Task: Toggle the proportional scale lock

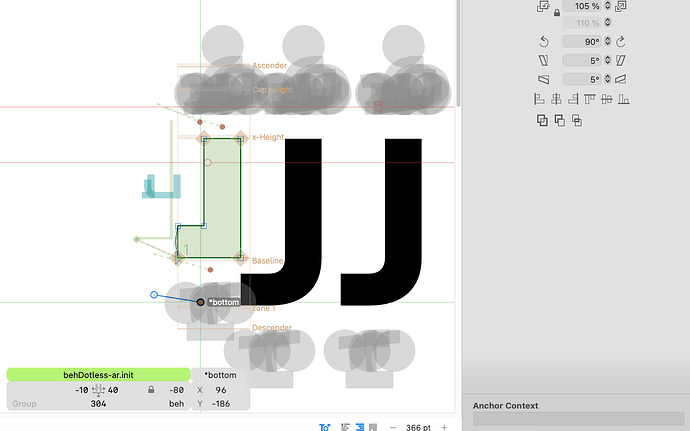Action: (x=557, y=14)
